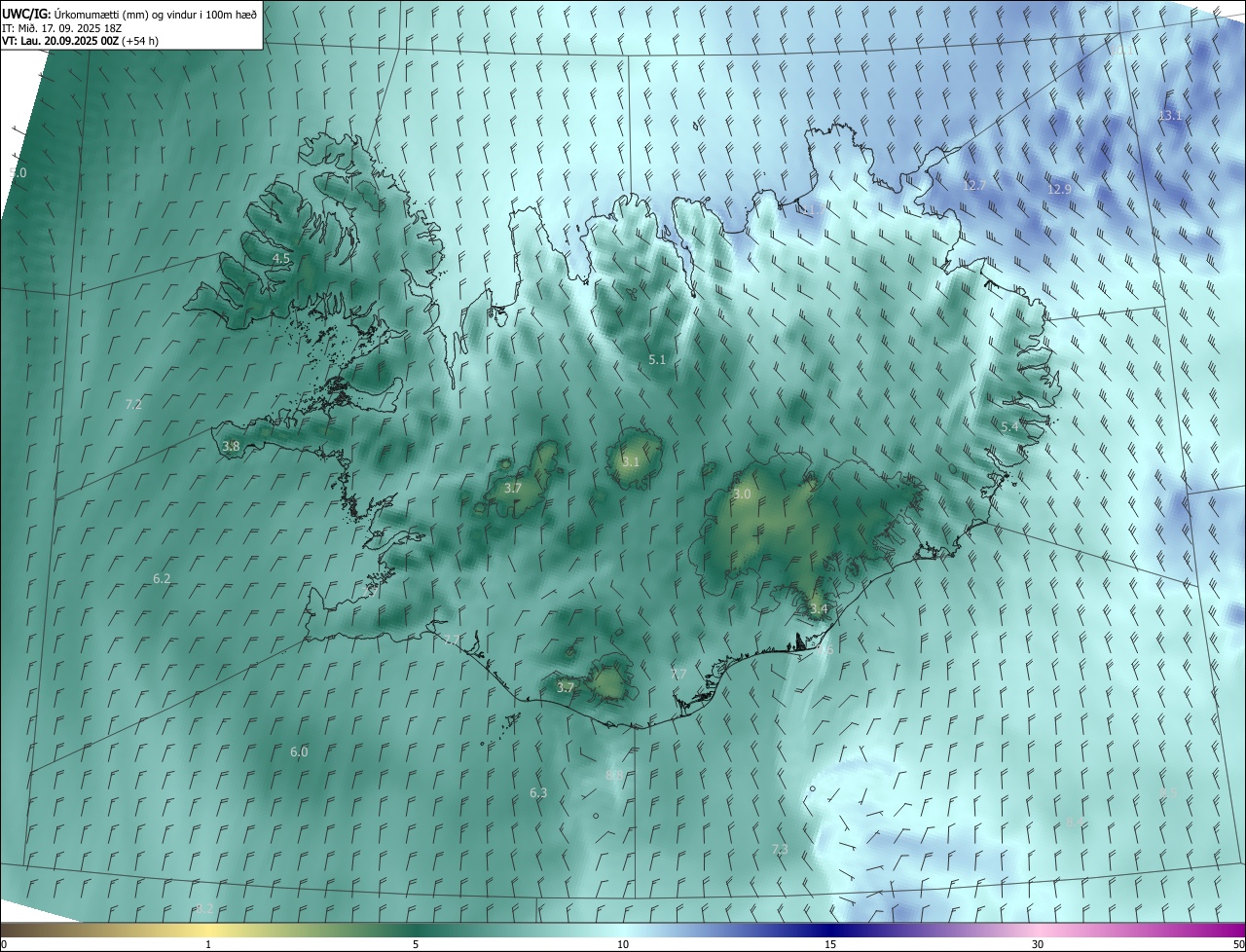1246x952 pixels.
Task: Click the 4.5 value over the Westfjords
Action: coord(281,259)
